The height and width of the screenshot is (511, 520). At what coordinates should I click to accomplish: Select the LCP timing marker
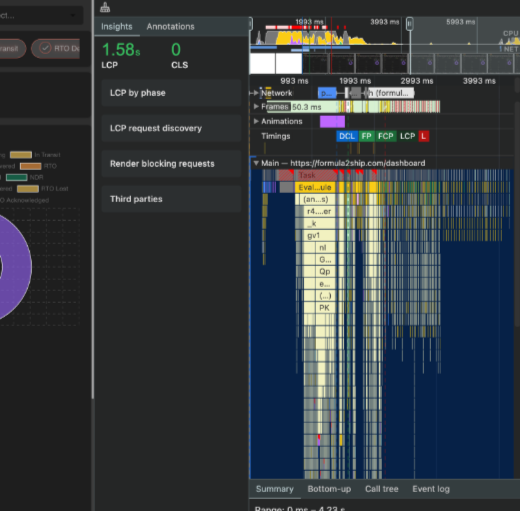[407, 136]
